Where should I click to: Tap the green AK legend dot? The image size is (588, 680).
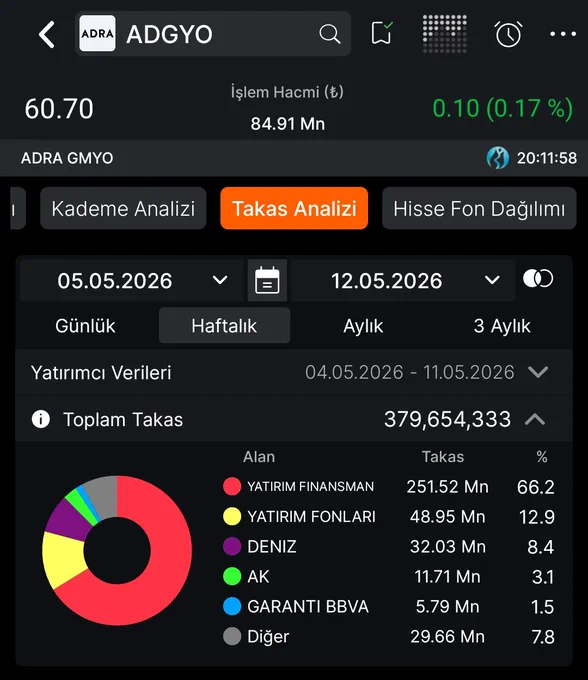click(x=232, y=576)
